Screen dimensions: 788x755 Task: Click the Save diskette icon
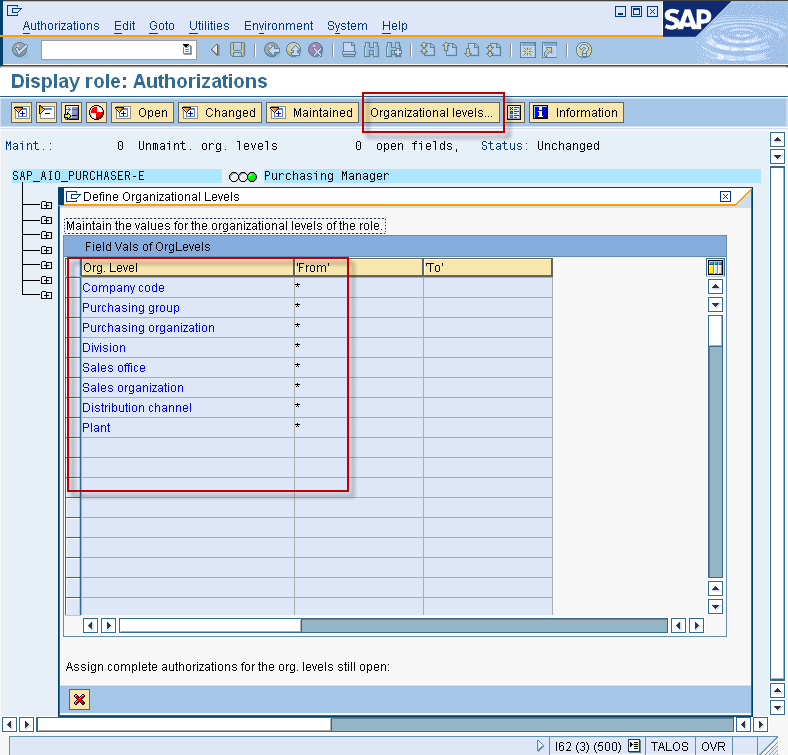tap(237, 50)
